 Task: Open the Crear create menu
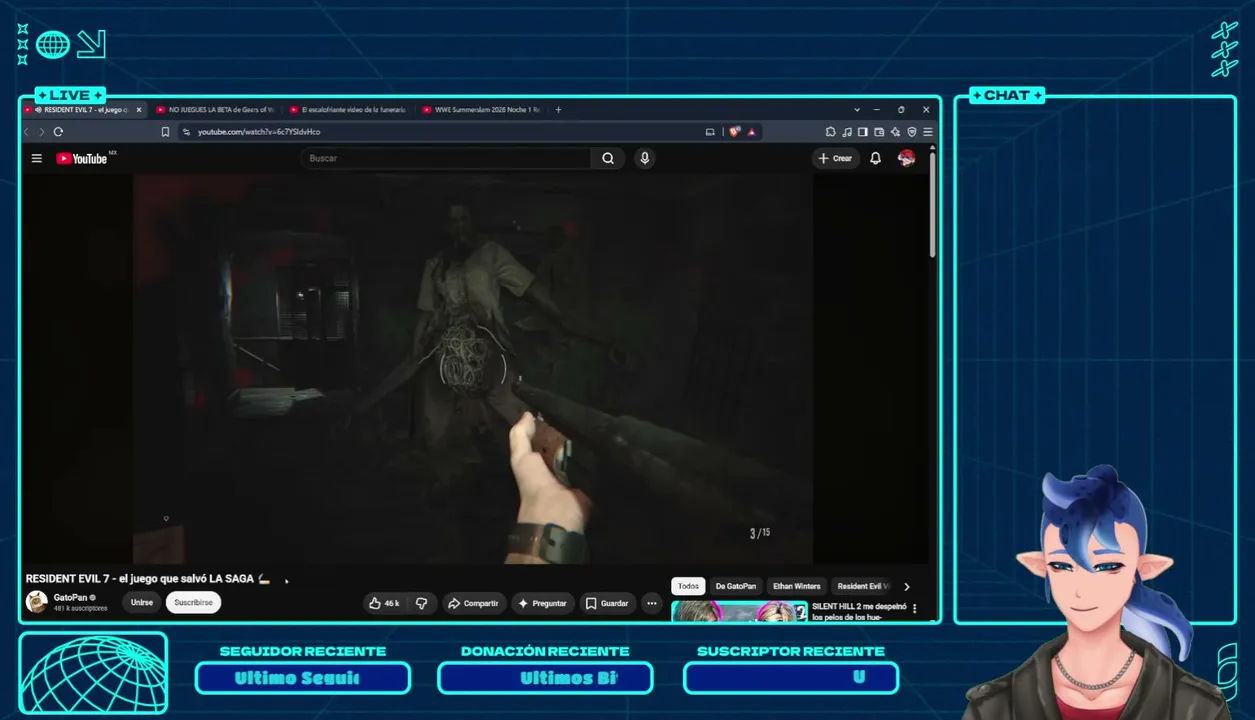click(836, 158)
